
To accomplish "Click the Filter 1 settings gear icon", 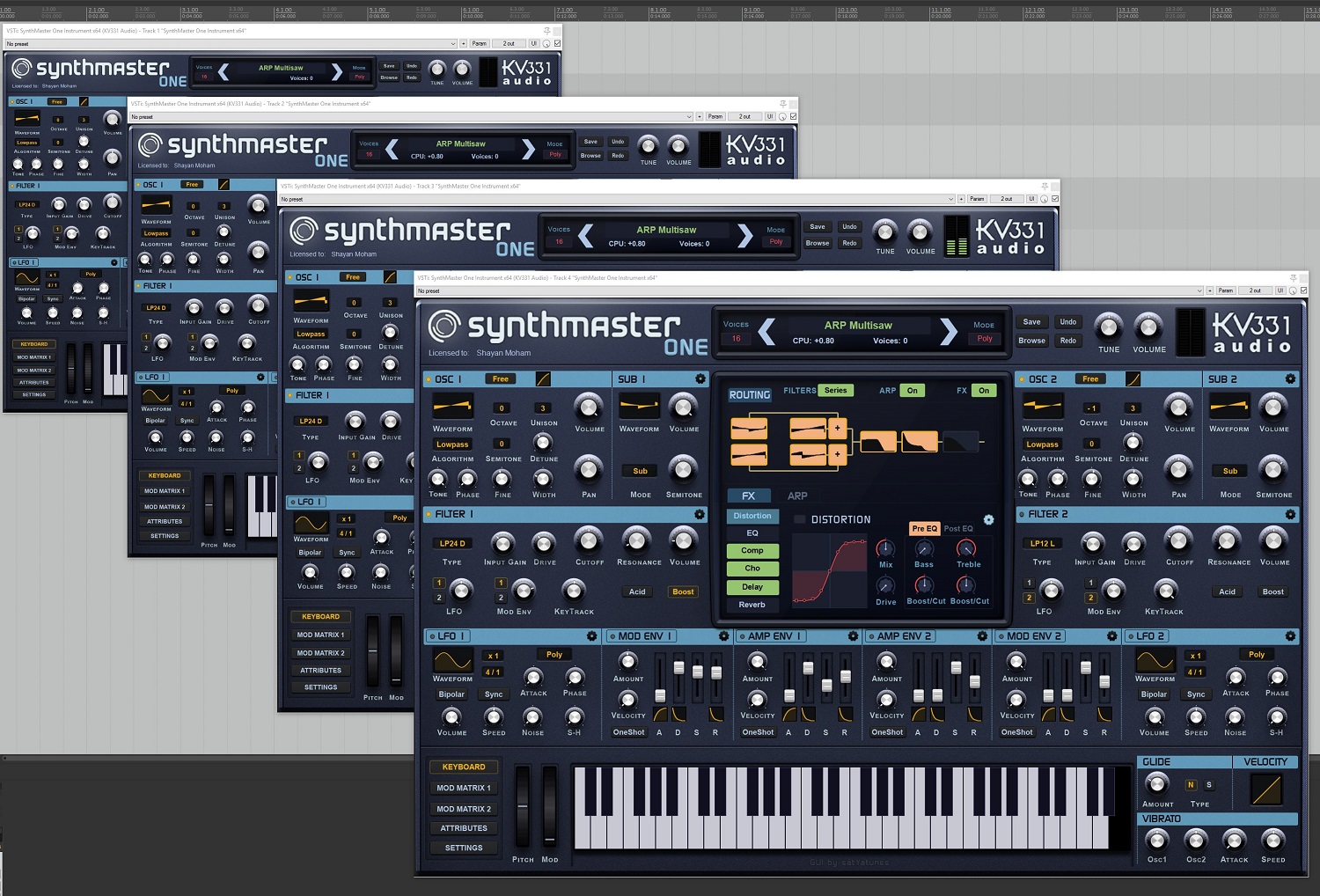I will tap(699, 514).
